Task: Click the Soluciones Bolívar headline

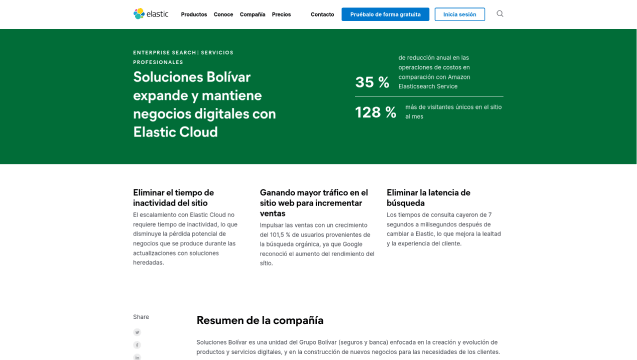Action: click(204, 104)
